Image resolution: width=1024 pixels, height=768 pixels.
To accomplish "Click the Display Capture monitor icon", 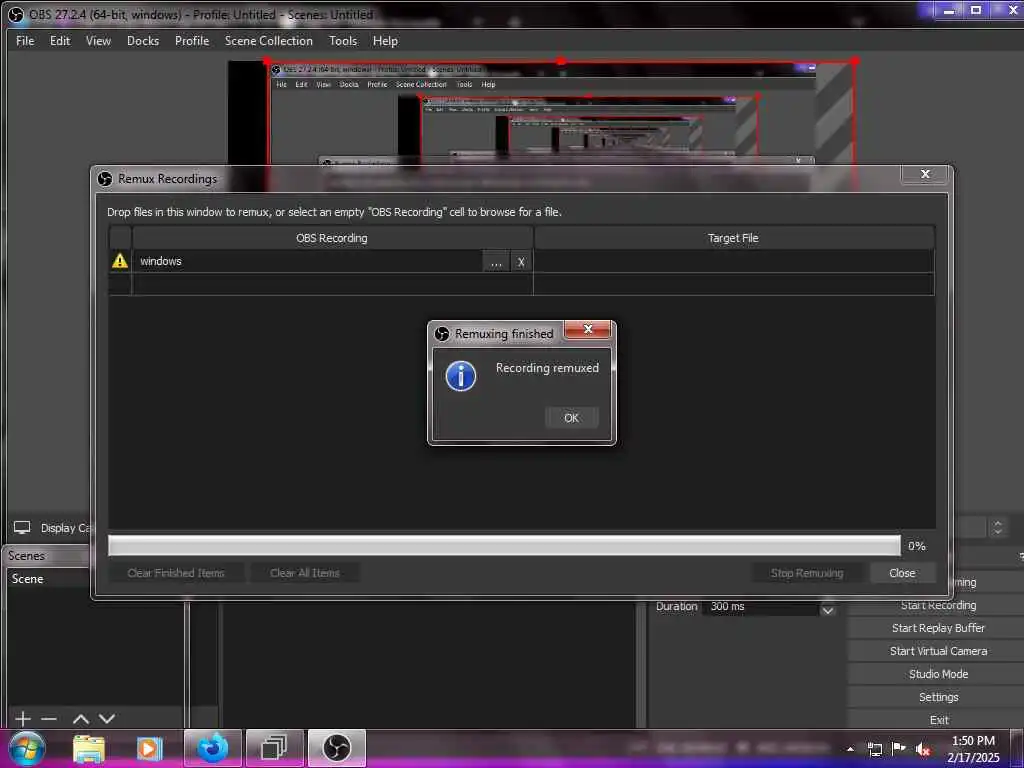I will point(22,527).
